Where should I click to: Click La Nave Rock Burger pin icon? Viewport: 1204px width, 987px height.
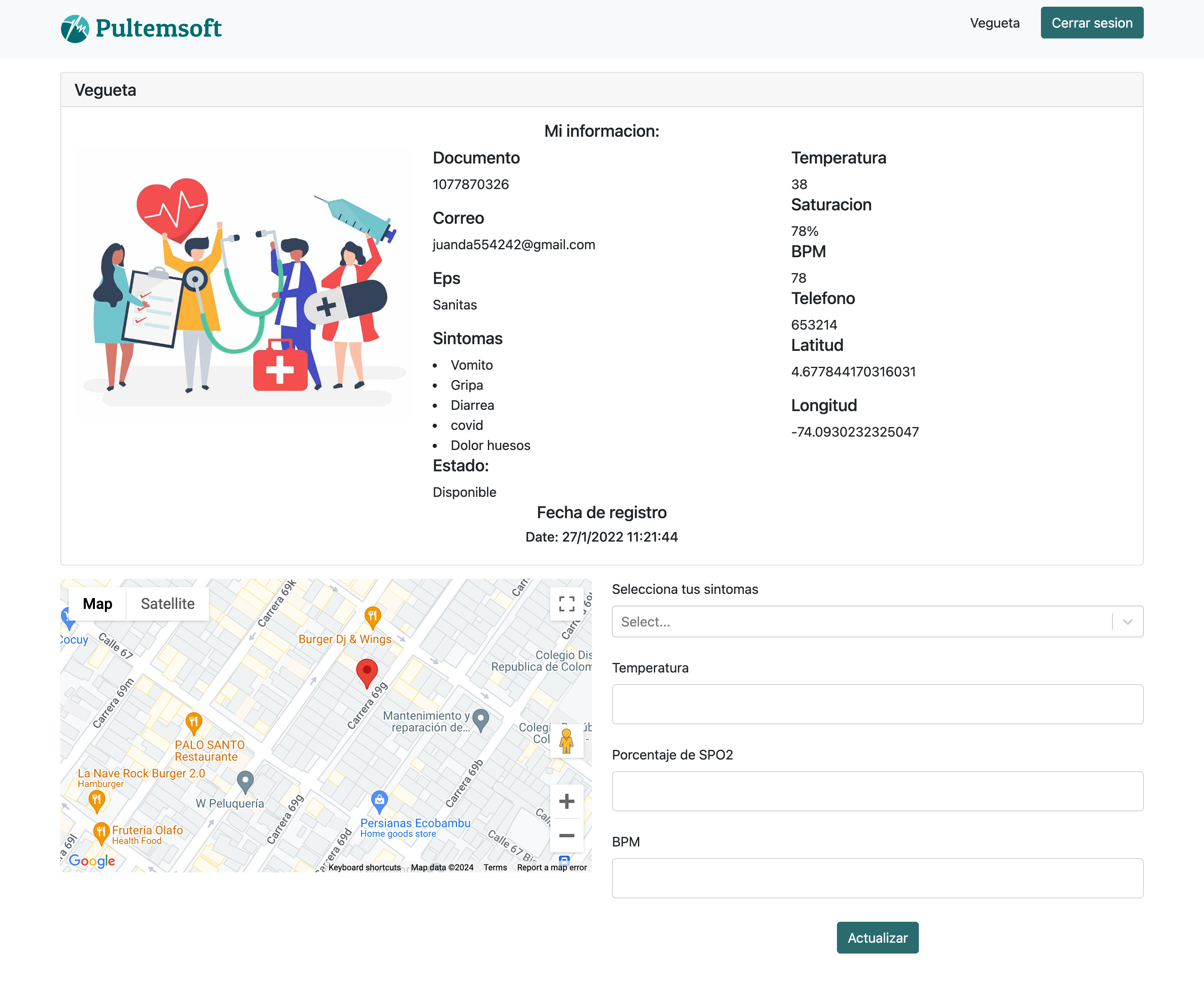pos(97,802)
